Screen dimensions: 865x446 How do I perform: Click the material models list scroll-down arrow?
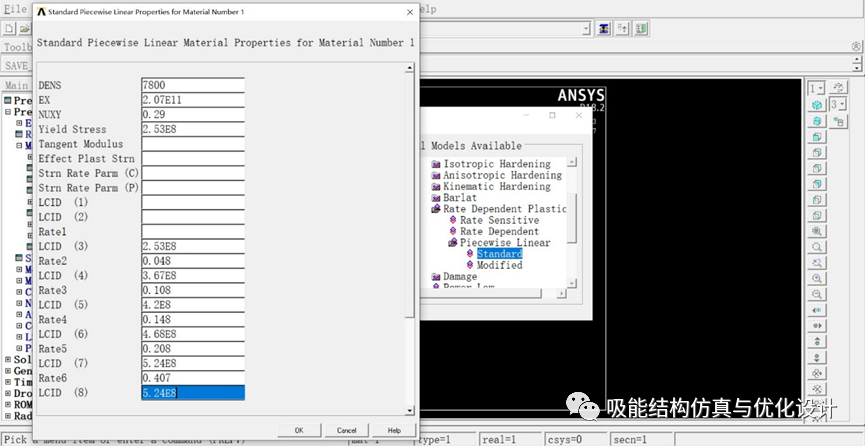573,283
